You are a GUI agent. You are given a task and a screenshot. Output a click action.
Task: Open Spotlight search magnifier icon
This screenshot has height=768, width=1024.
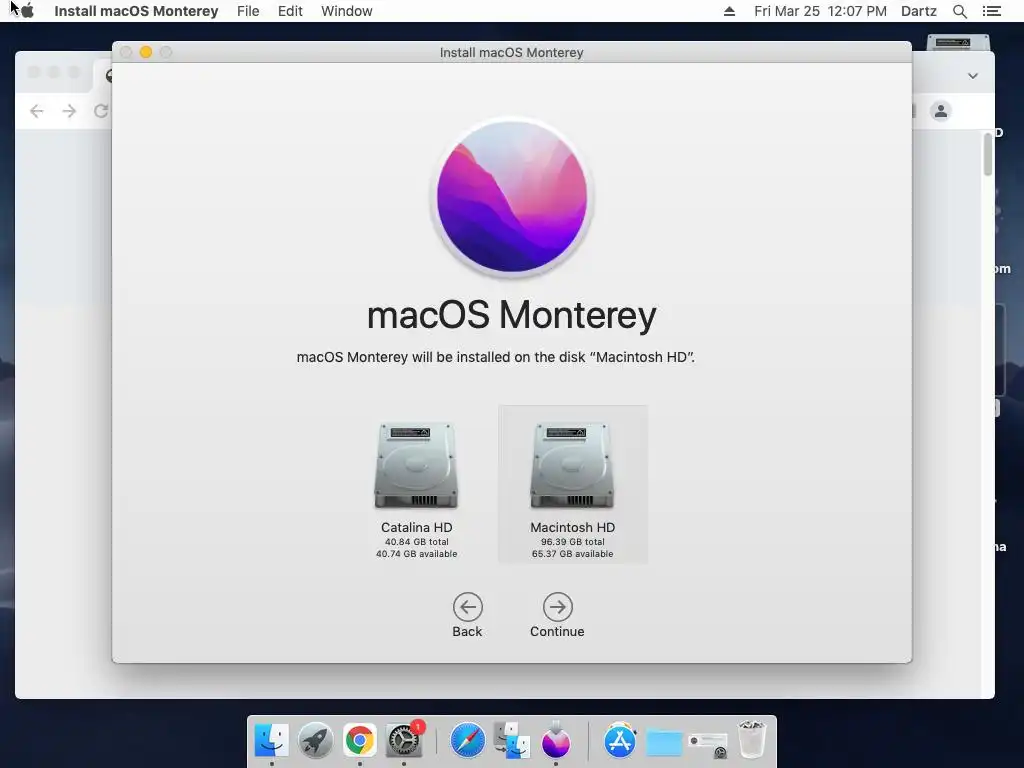pos(959,11)
